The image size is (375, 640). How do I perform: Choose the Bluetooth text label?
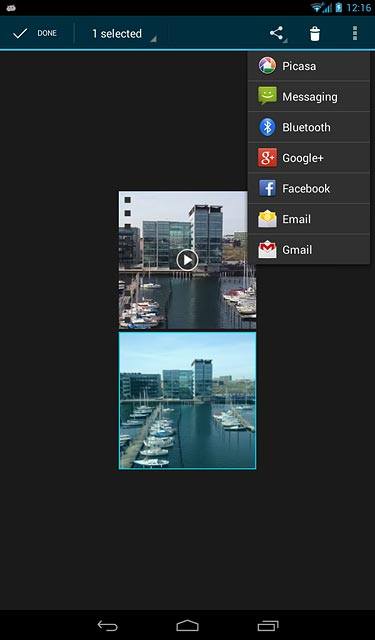point(306,127)
